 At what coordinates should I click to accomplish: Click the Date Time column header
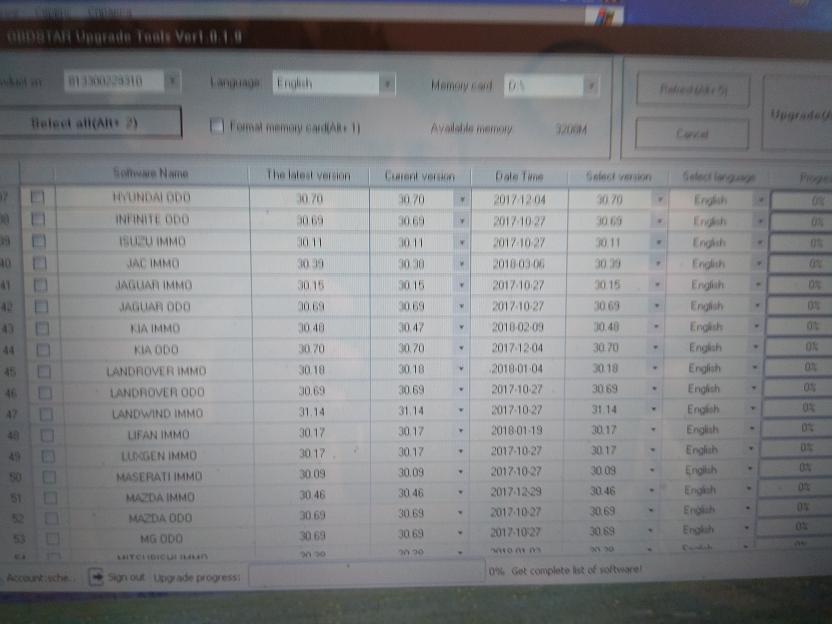(519, 177)
